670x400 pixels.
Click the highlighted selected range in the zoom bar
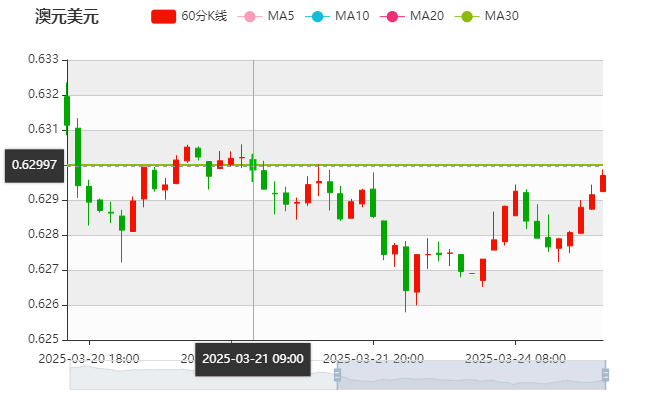470,375
